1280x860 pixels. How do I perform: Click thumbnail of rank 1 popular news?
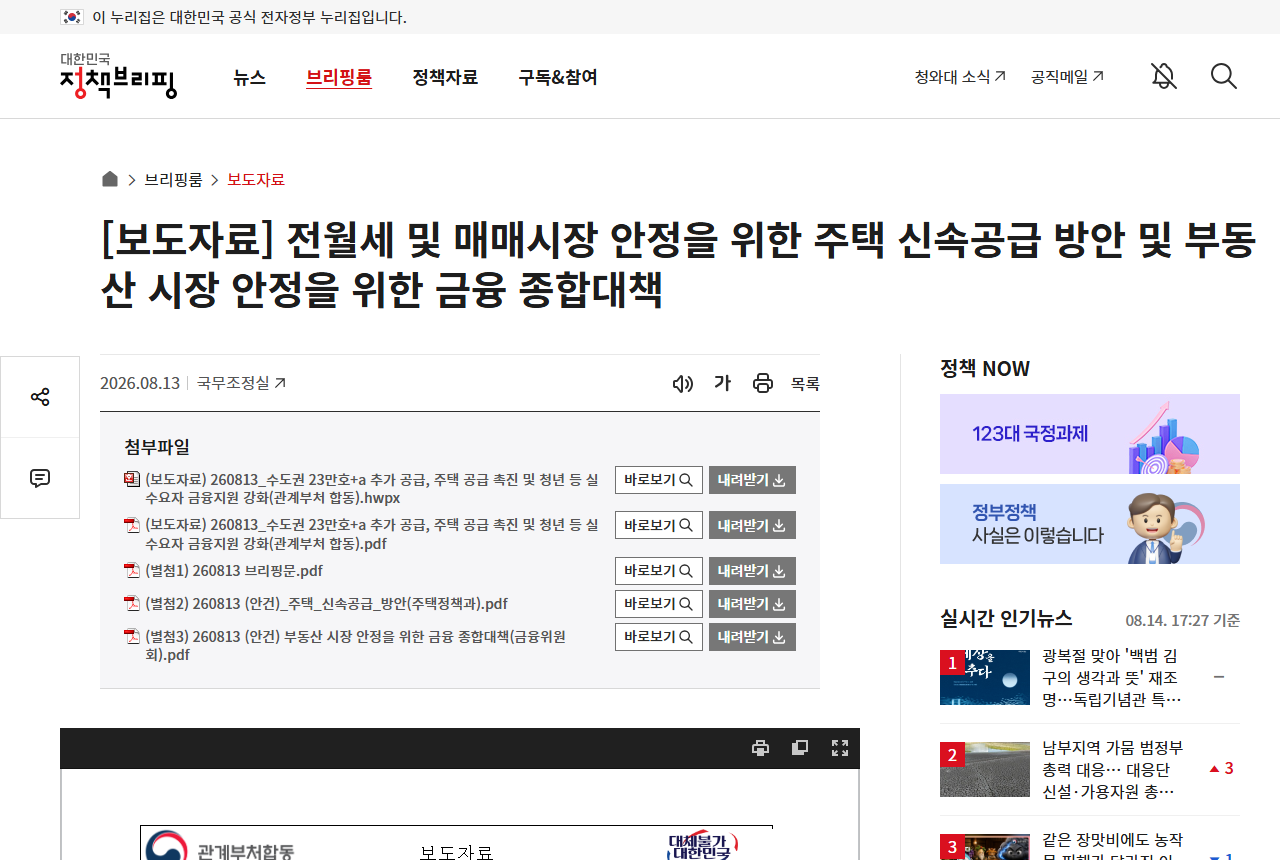pos(985,677)
